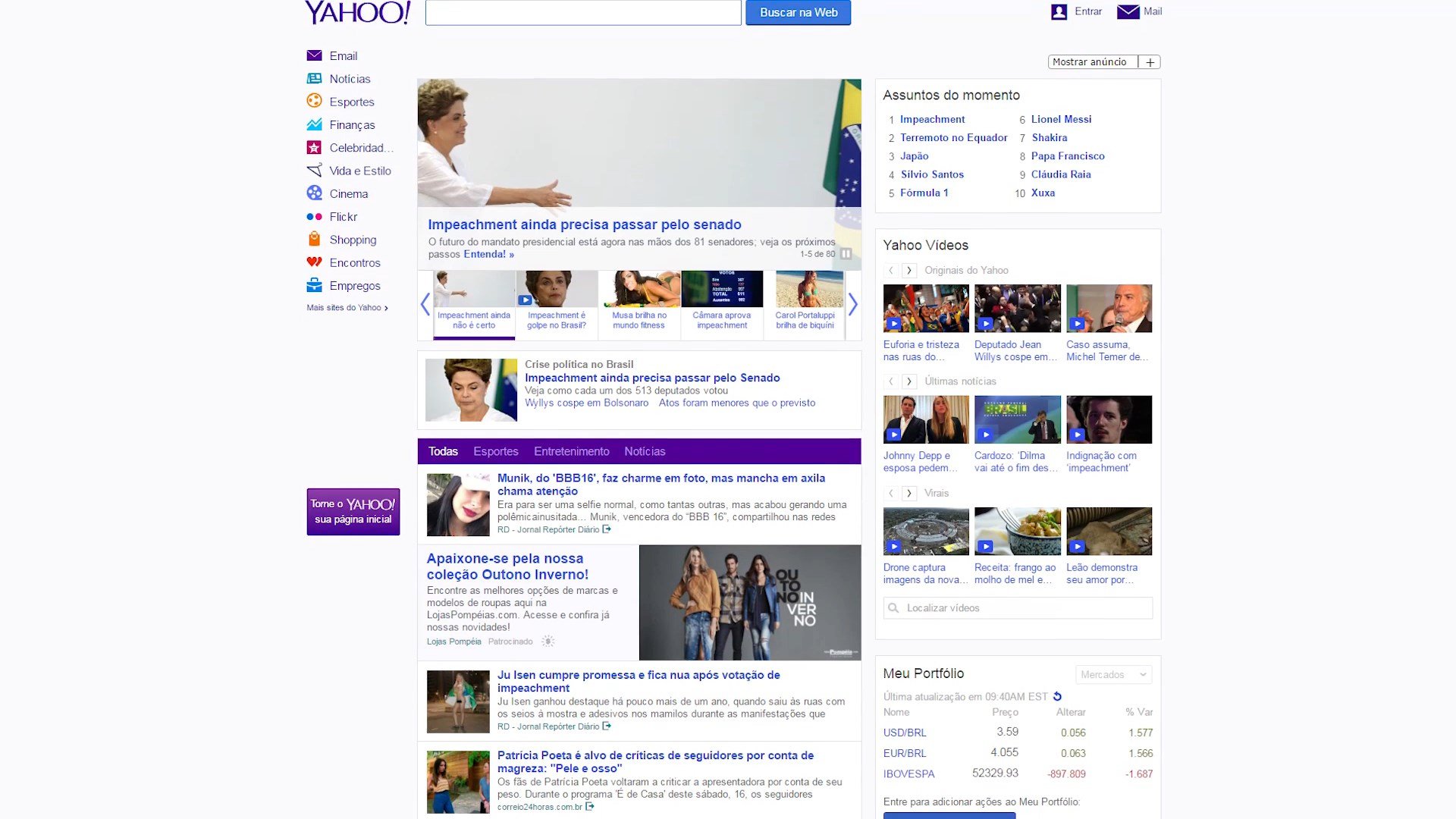
Task: Open the Notícias newspaper icon
Action: click(x=314, y=78)
